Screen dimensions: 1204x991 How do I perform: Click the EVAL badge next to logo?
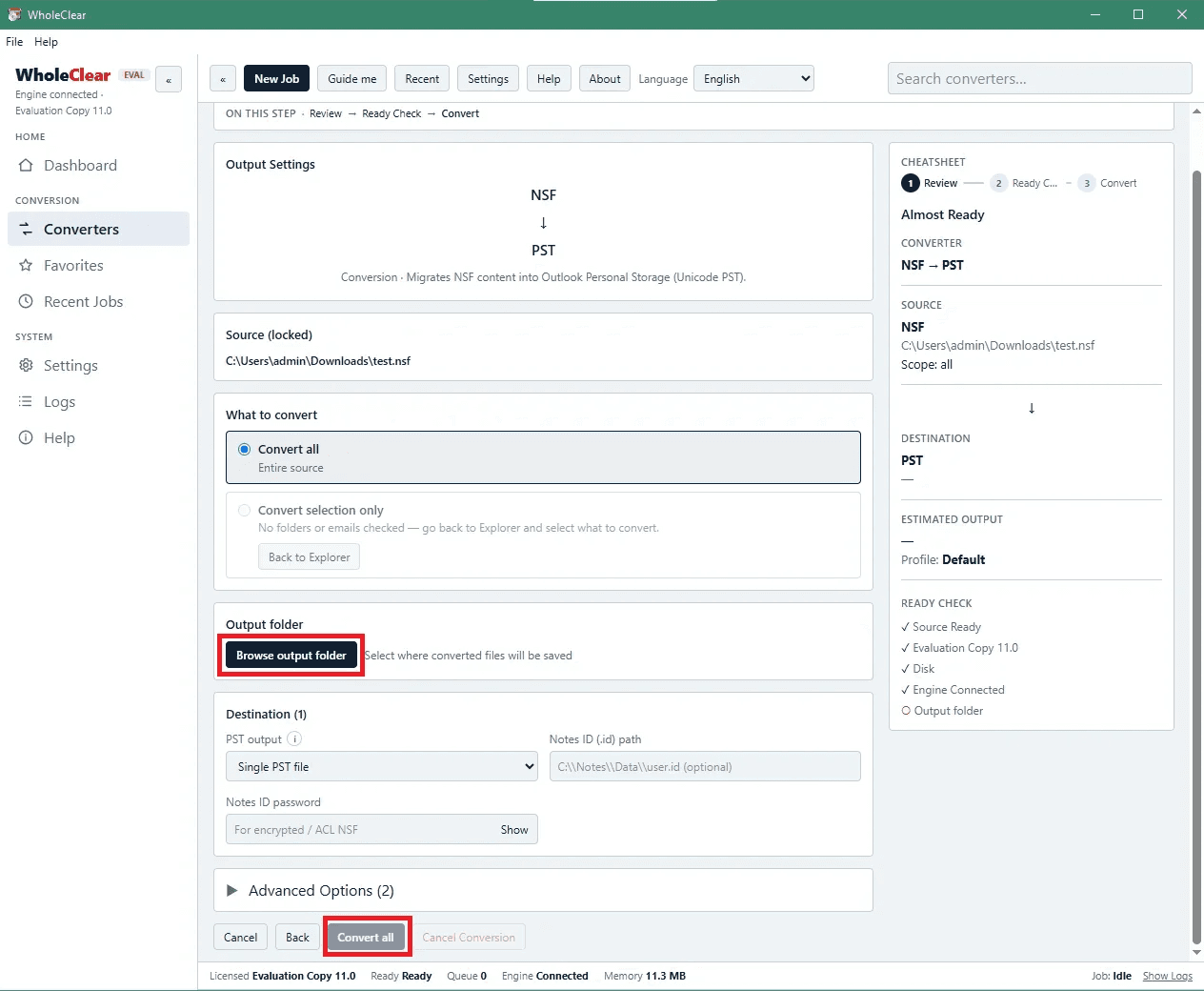(134, 75)
